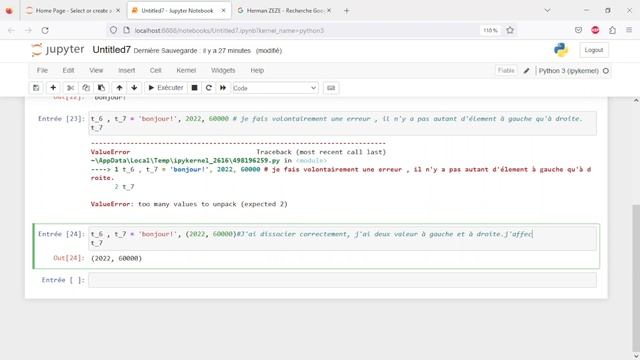
Task: Cut selected cells with scissors icon
Action: [71, 88]
